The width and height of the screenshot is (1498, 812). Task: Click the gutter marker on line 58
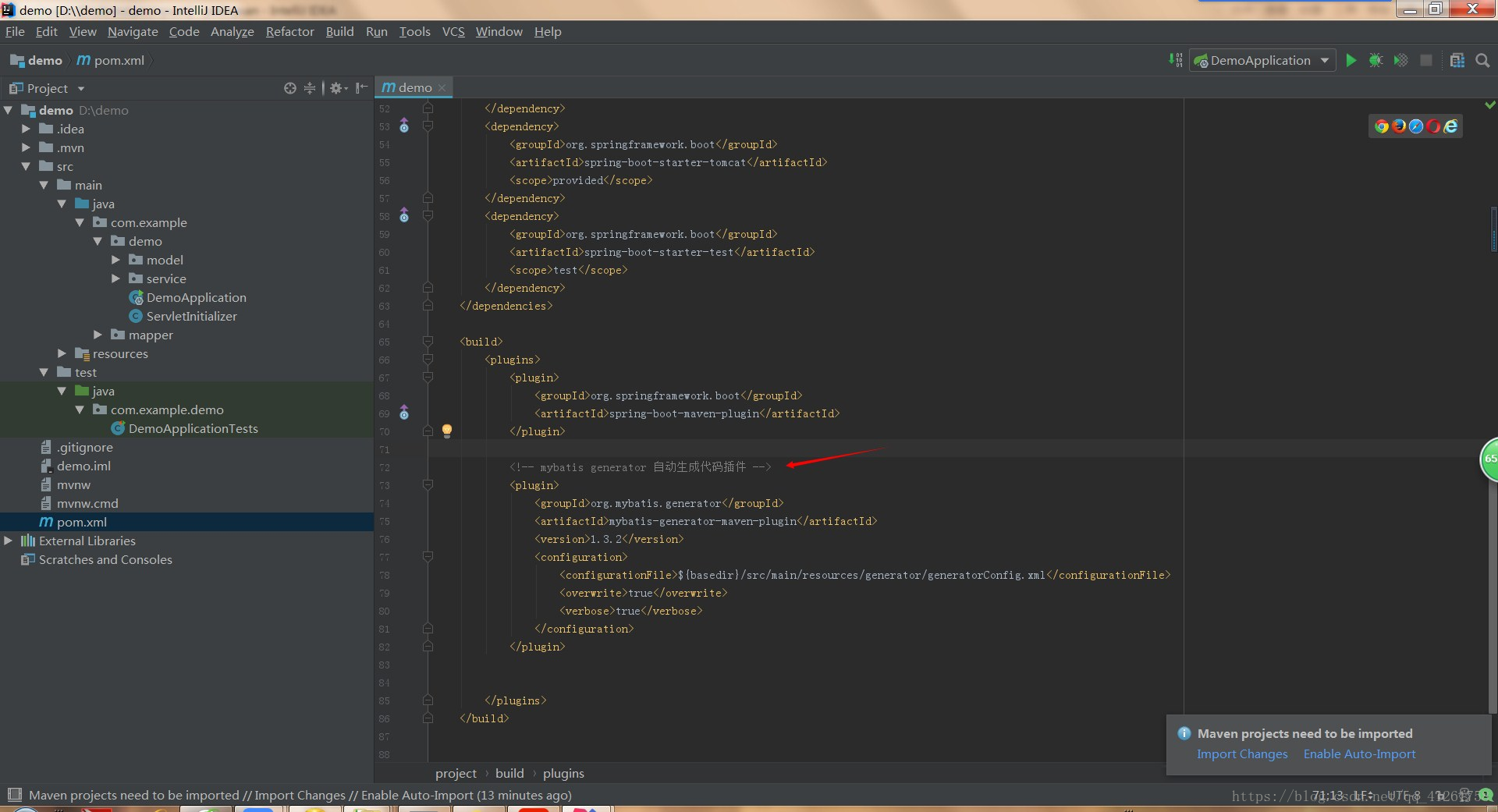(404, 215)
